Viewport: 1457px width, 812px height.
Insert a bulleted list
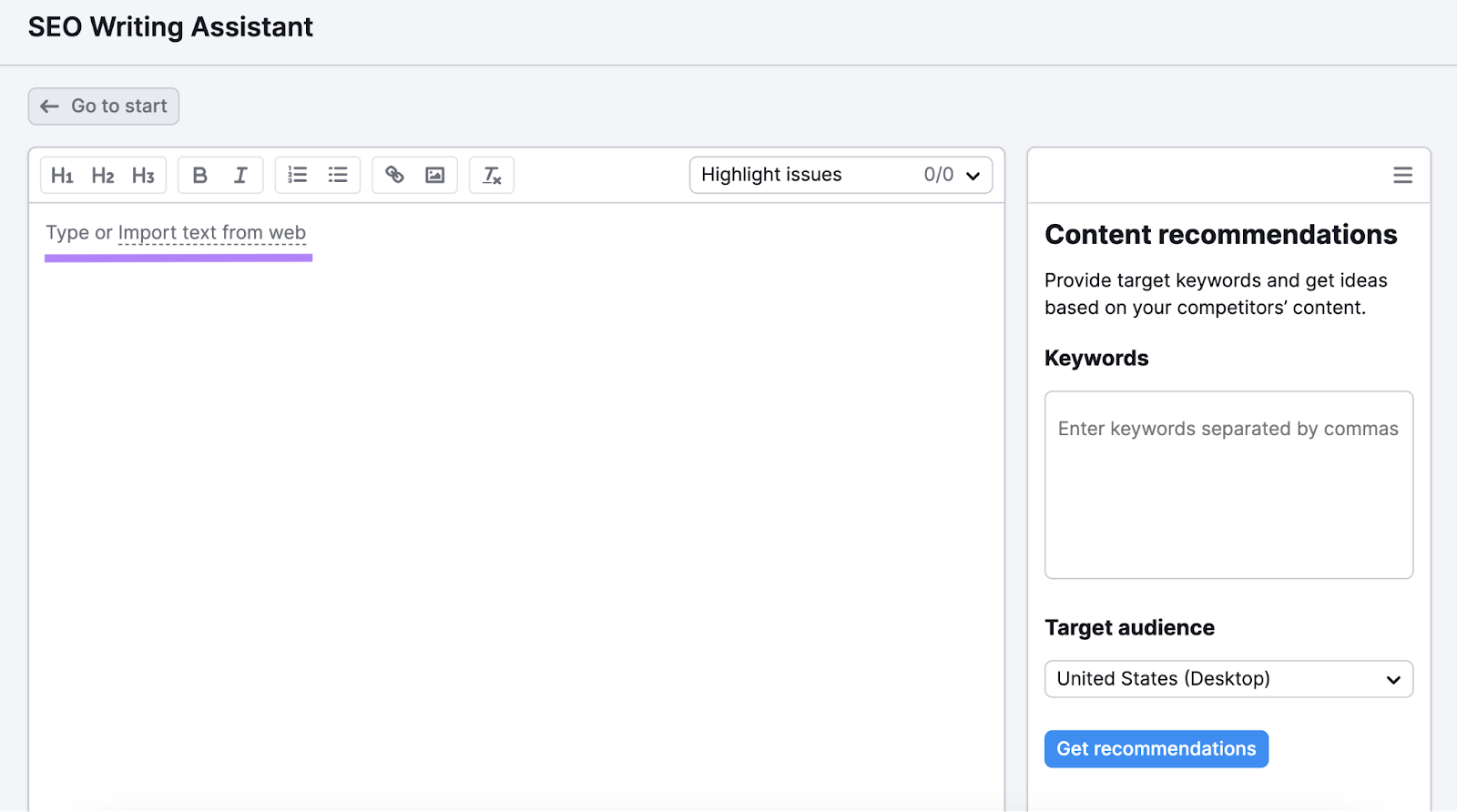[x=338, y=175]
